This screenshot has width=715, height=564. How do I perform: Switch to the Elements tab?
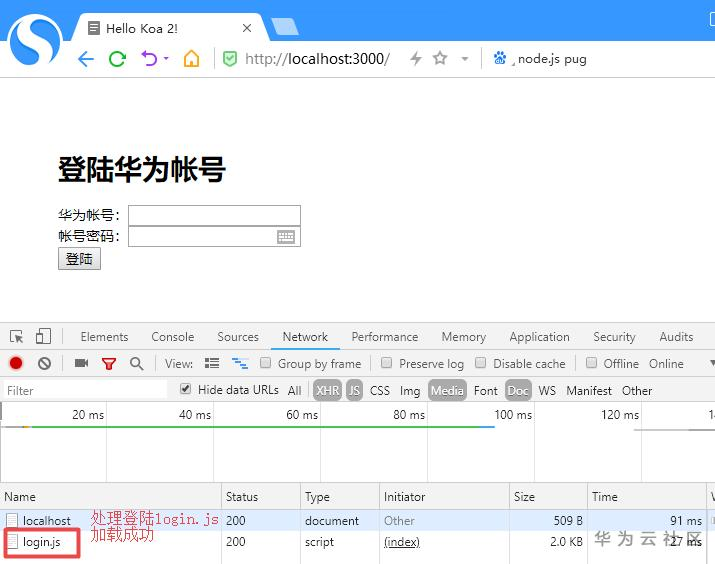pyautogui.click(x=104, y=336)
